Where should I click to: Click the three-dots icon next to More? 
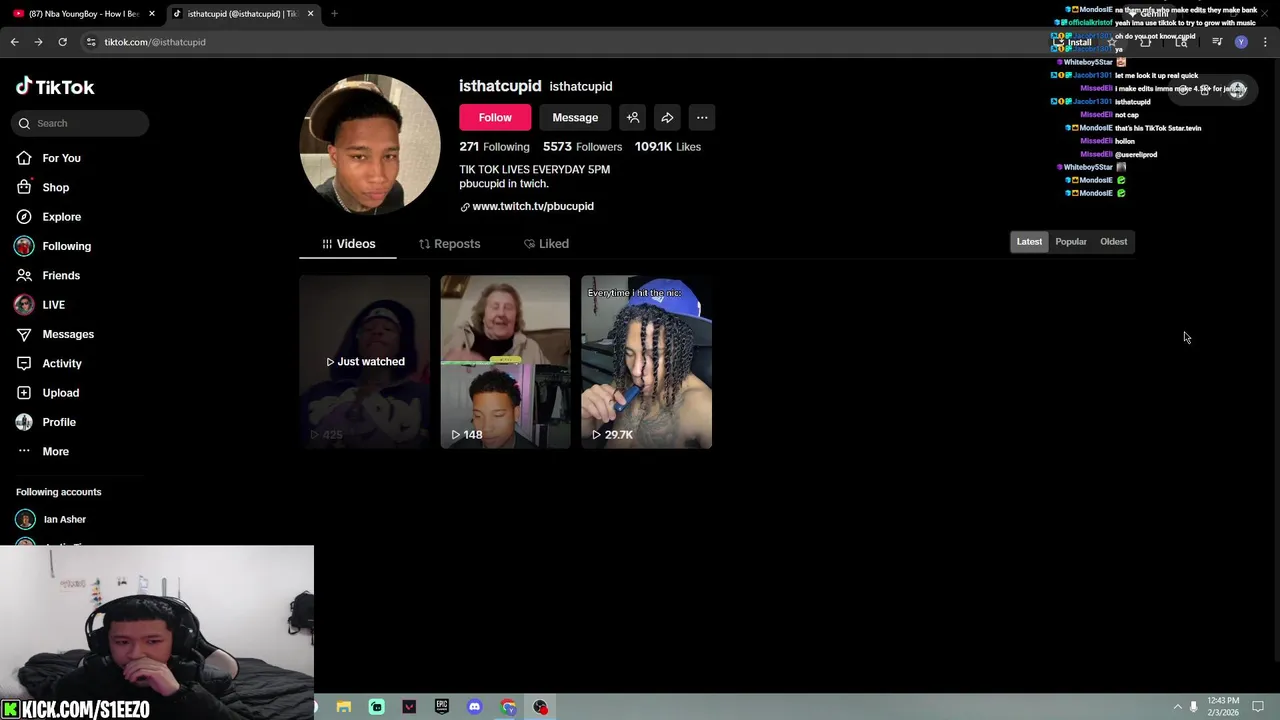point(24,451)
